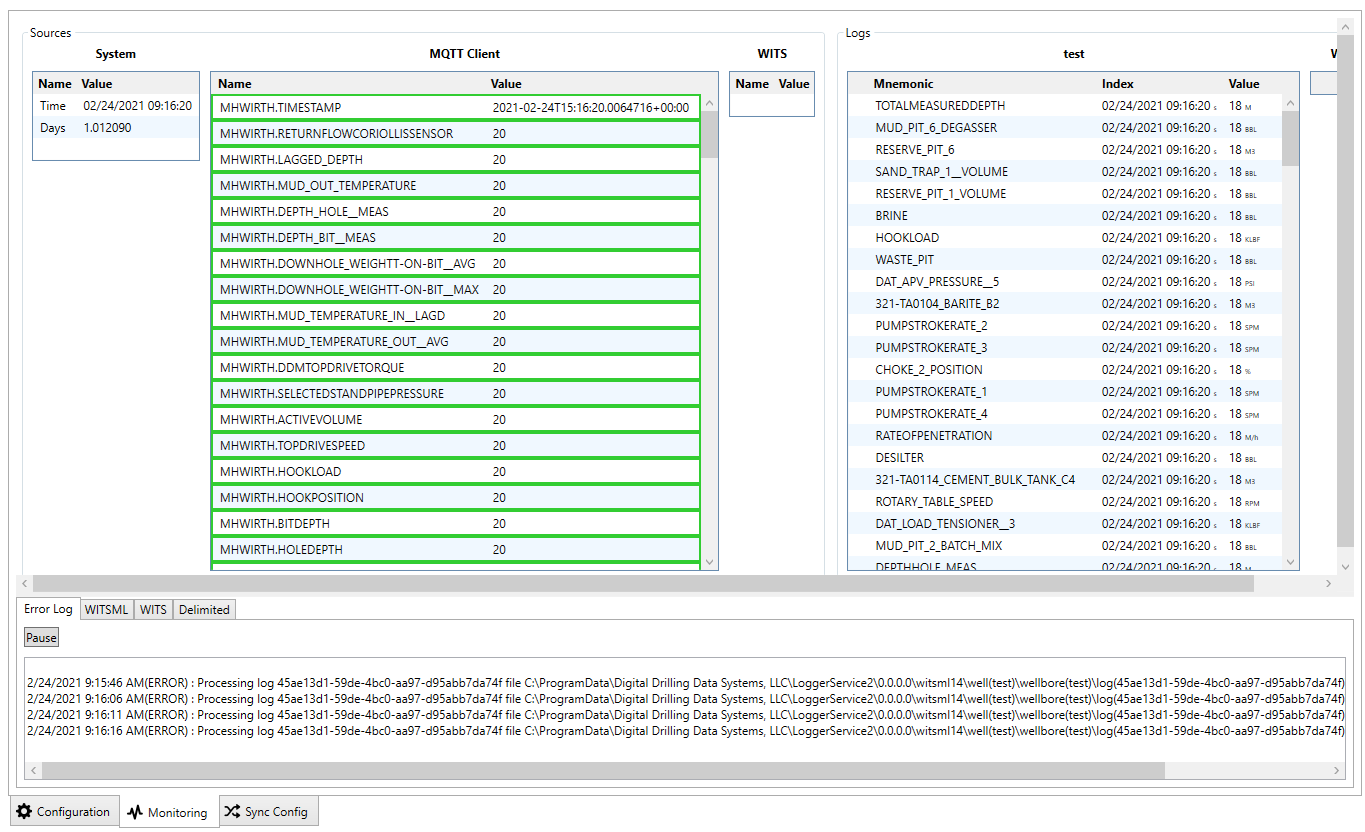Select WASTE_PIT mnemonic row
The width and height of the screenshot is (1365, 832).
1065,259
